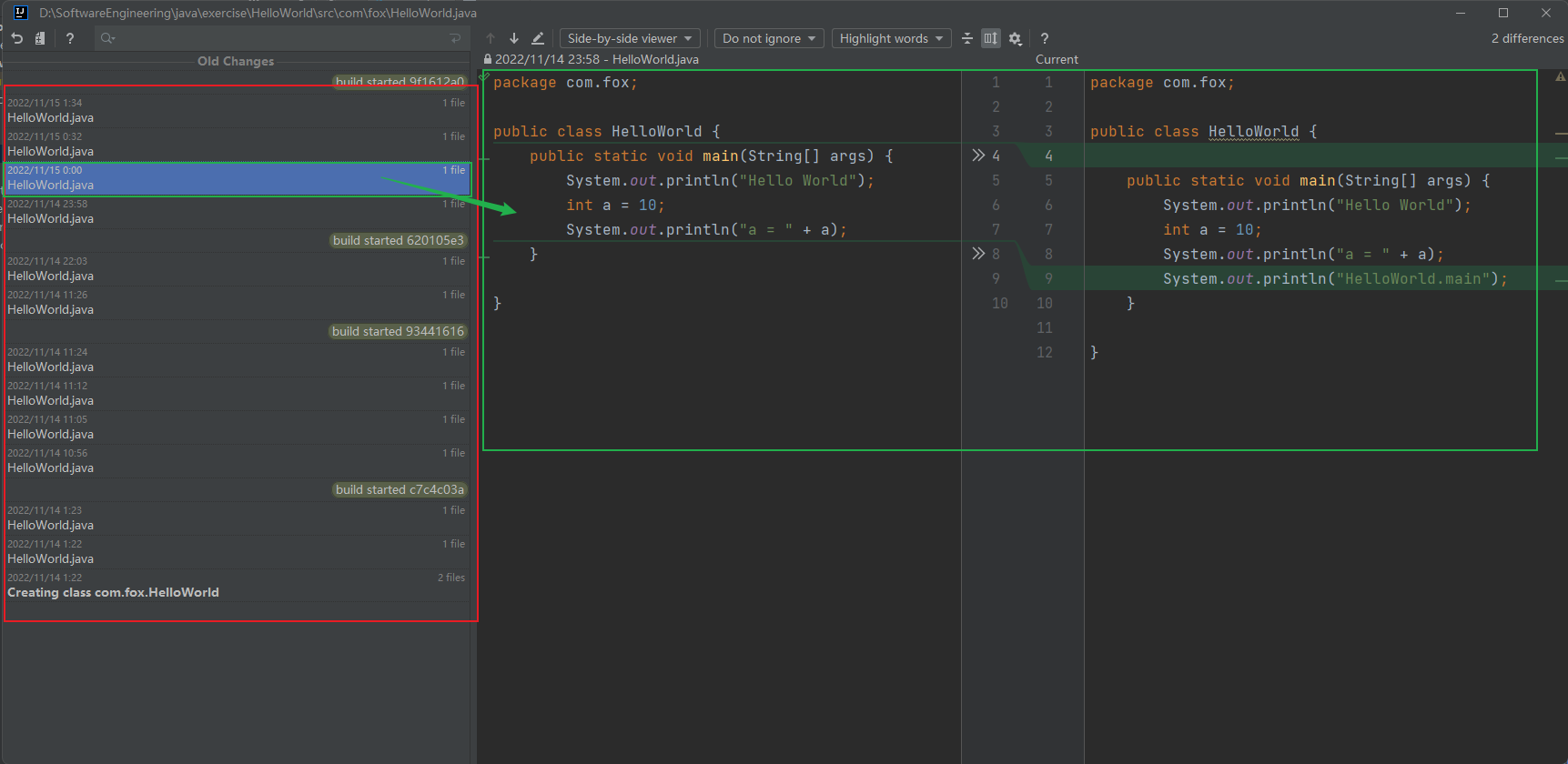Select revision dated 2022/11/15 0:32
This screenshot has width=1568, height=764.
click(x=236, y=145)
